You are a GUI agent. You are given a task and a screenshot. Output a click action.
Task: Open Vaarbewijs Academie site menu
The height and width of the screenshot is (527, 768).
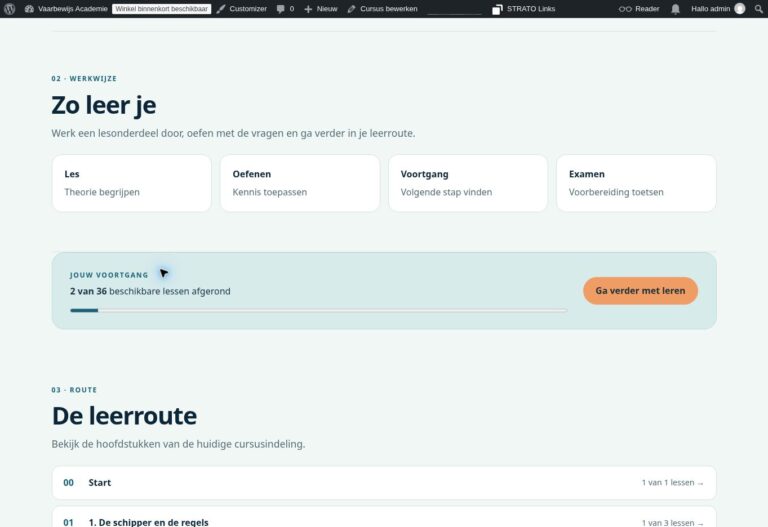point(72,9)
